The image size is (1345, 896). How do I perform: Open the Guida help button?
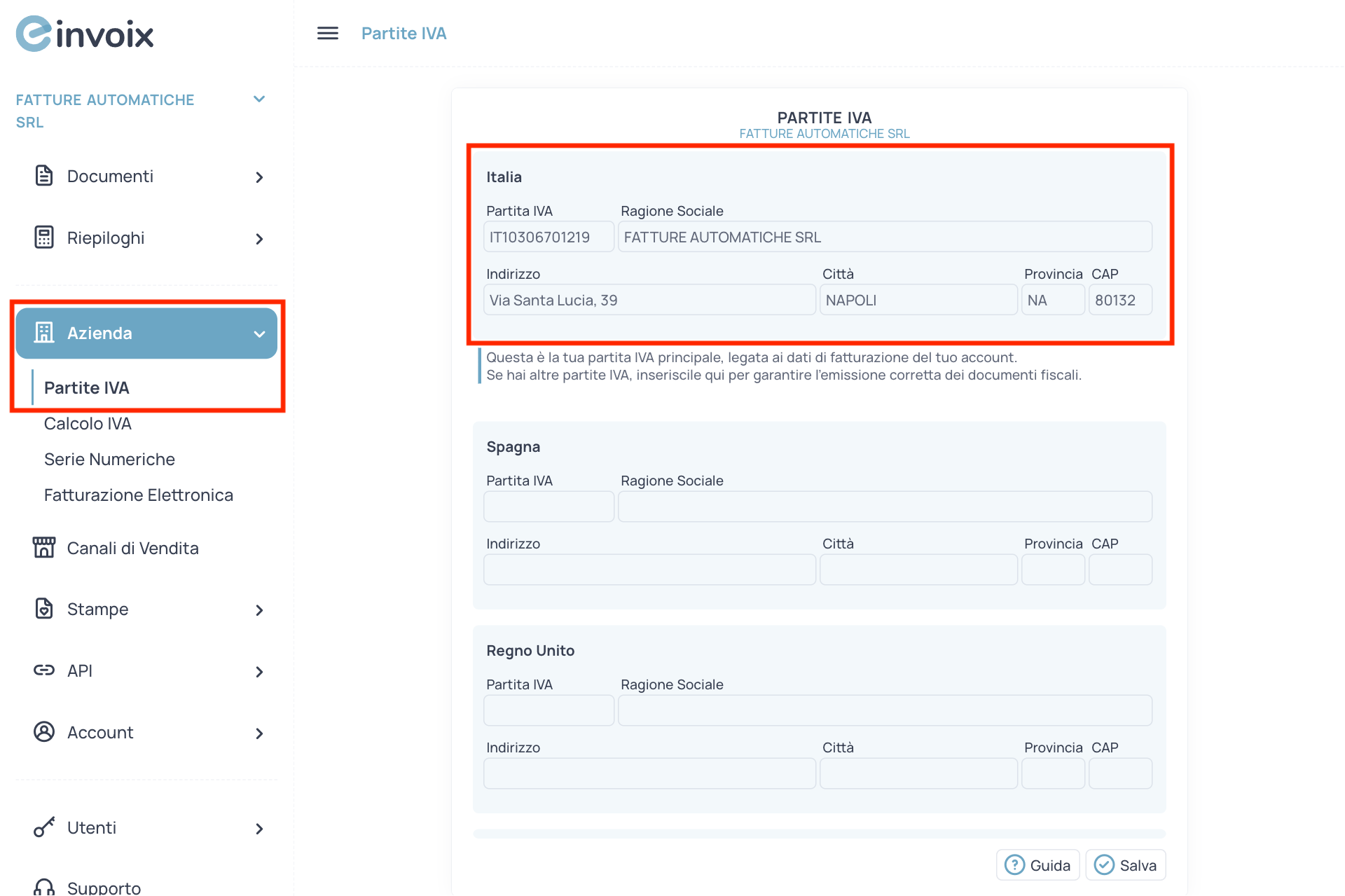[1037, 865]
